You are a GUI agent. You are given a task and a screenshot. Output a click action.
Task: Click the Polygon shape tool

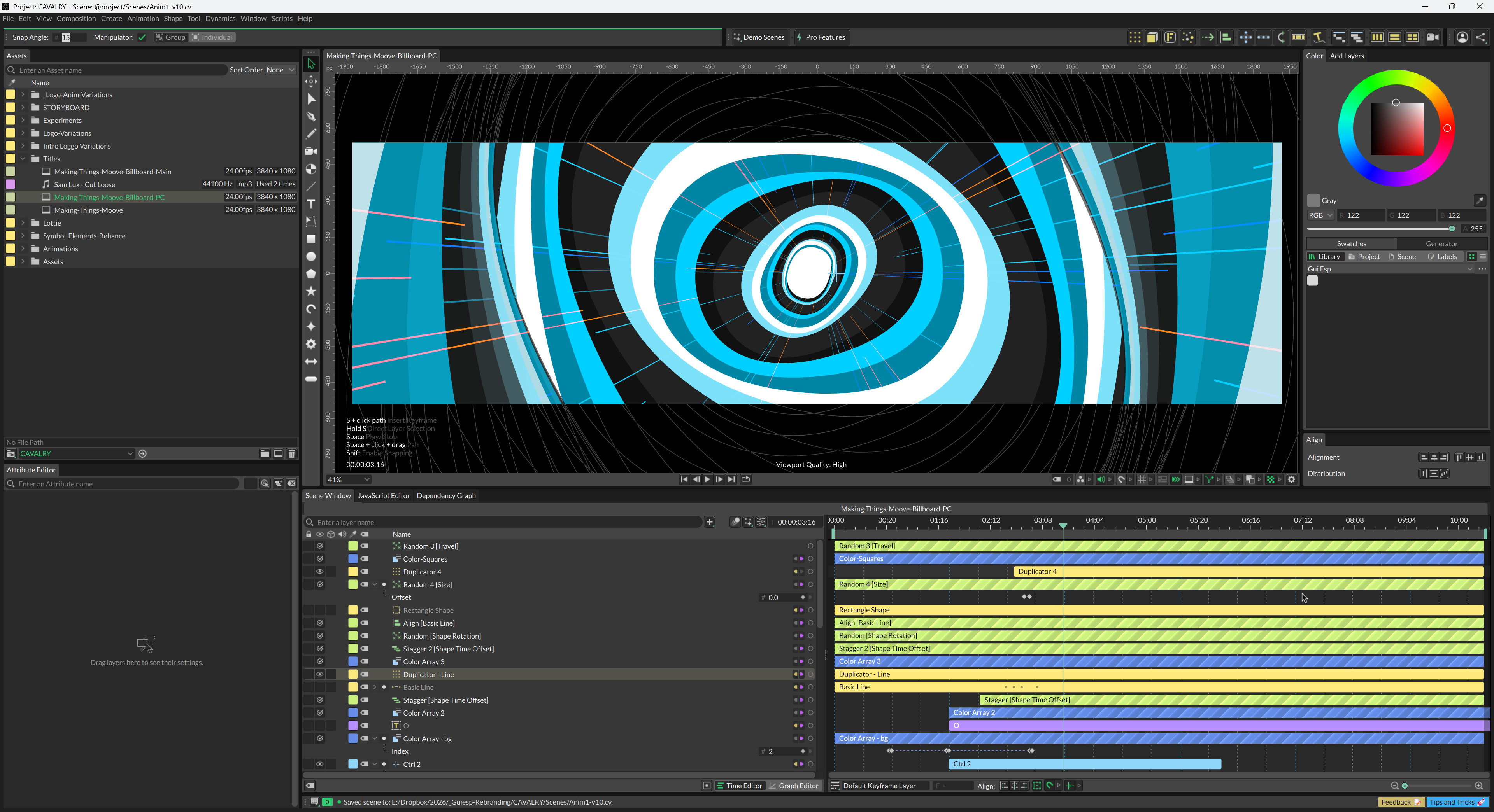[311, 273]
